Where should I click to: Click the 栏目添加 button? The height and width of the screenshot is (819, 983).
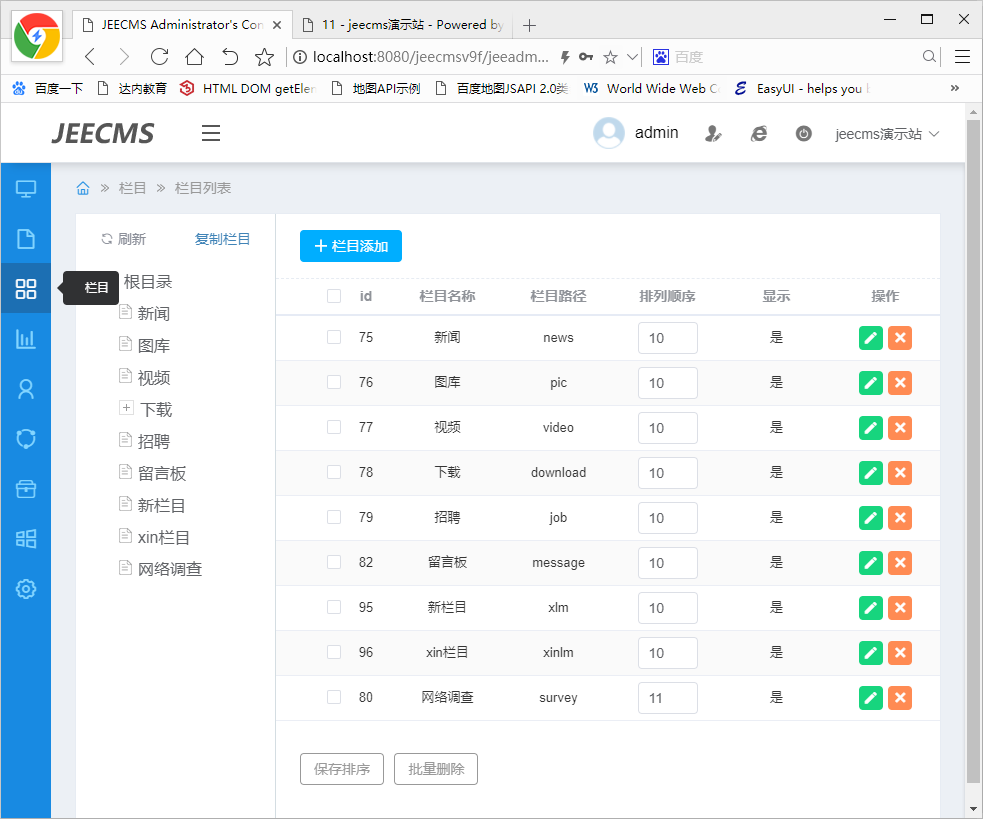click(350, 246)
